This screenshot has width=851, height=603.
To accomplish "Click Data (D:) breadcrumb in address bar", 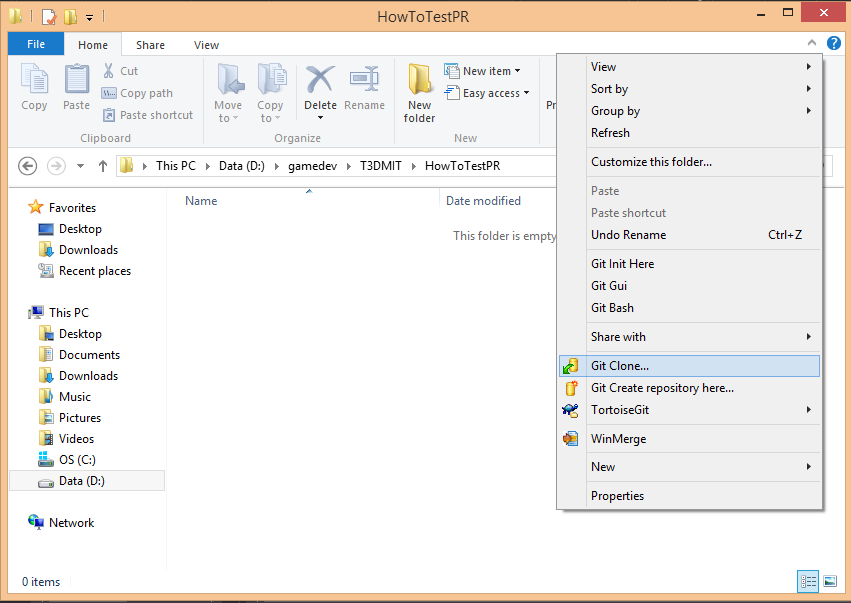I will (242, 166).
